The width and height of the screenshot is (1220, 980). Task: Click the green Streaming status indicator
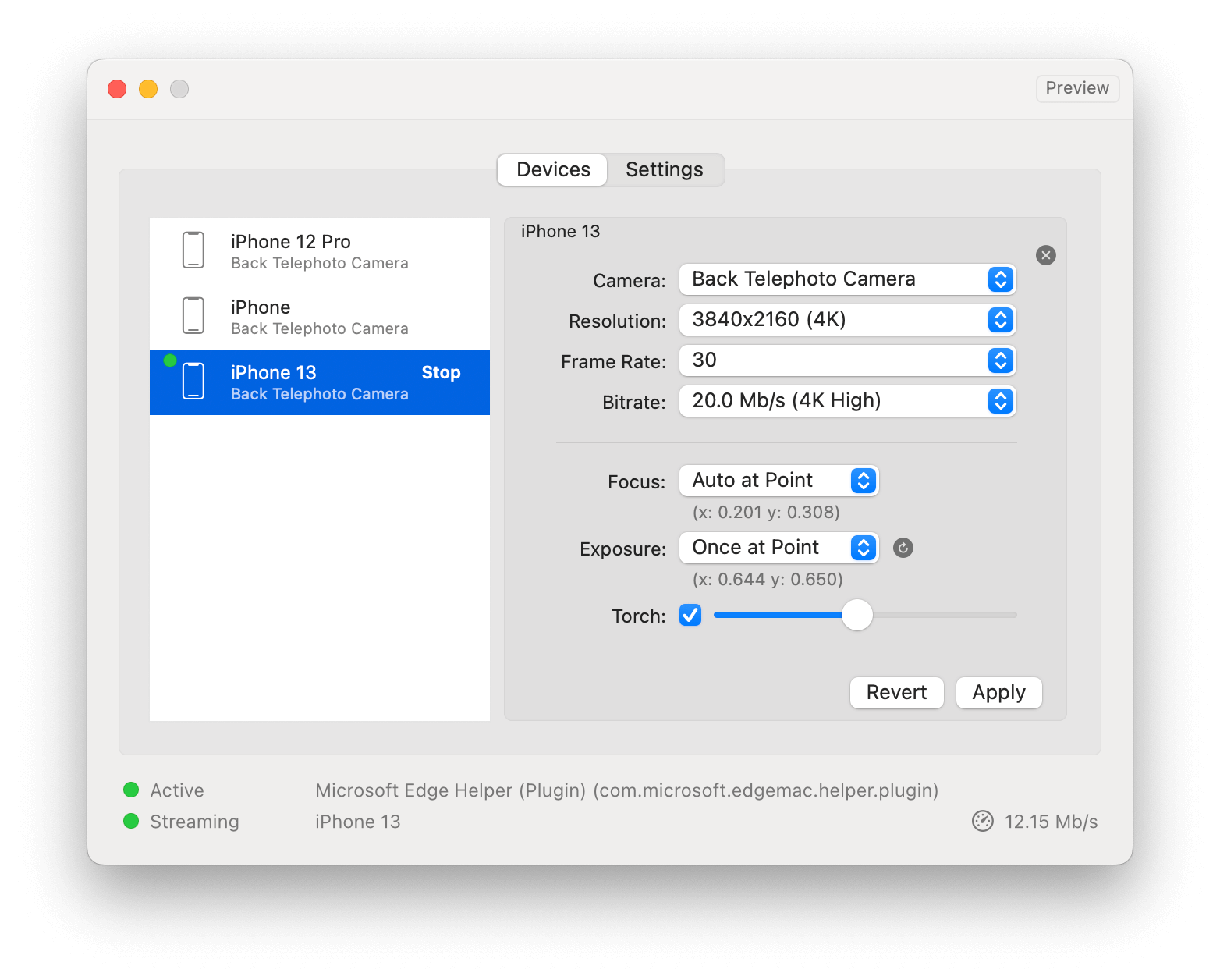pyautogui.click(x=131, y=821)
